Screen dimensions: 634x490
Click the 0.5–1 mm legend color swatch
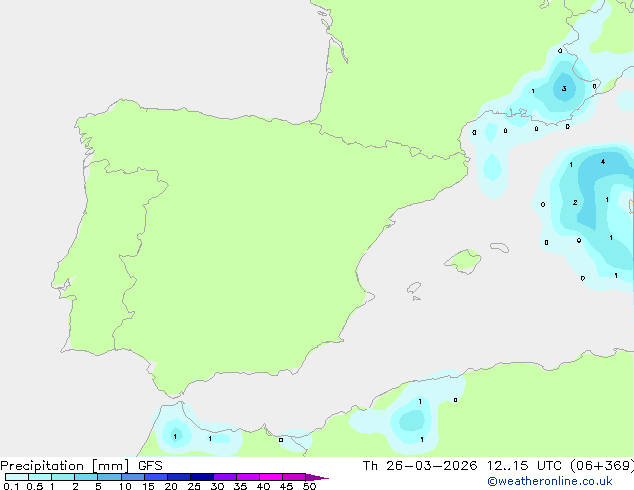[x=40, y=477]
